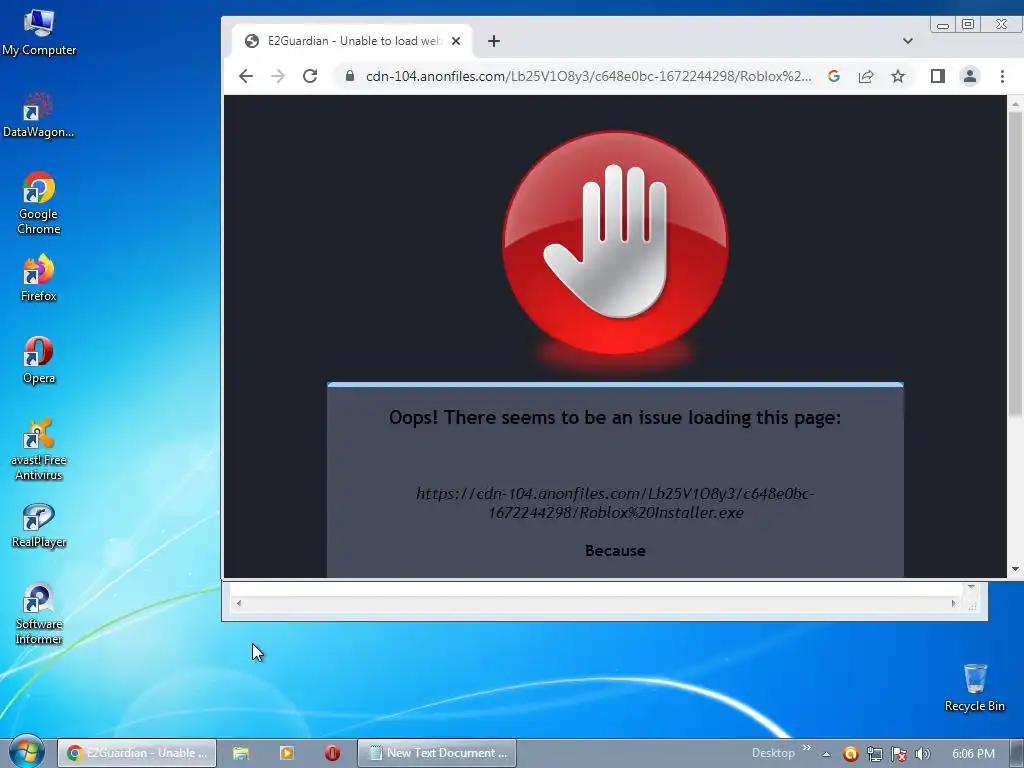This screenshot has height=768, width=1024.
Task: Click right arrow of background window's horizontal scrollbar
Action: click(953, 603)
